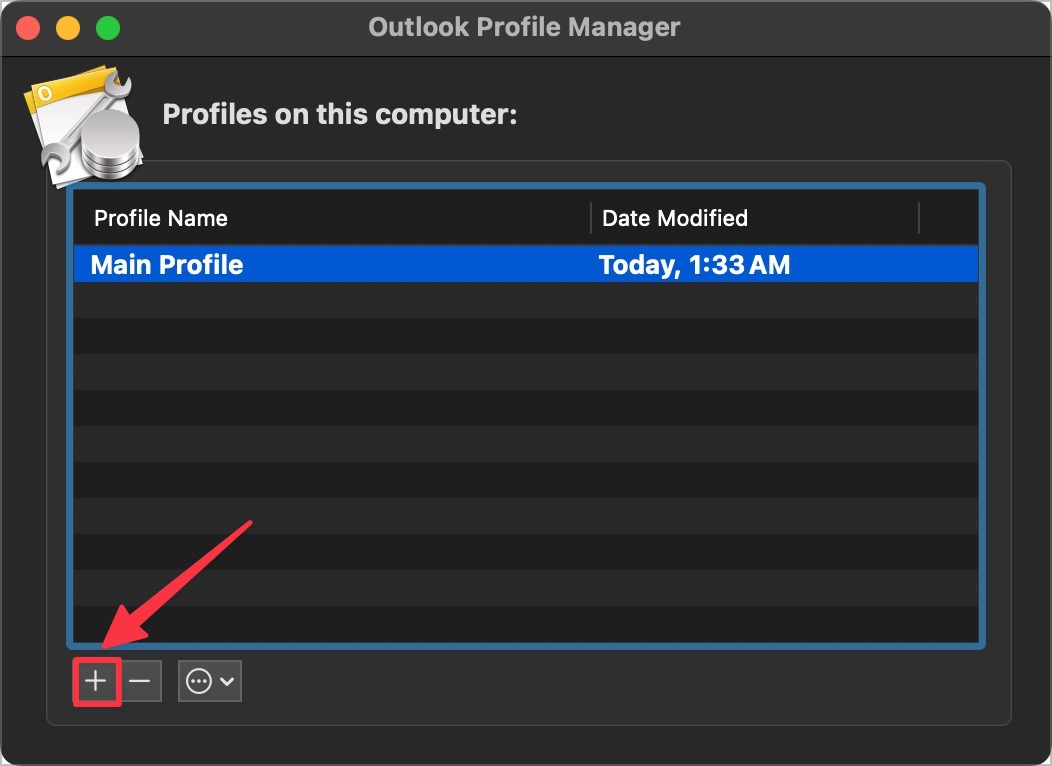Click the Profile Name column header
1052x766 pixels.
tap(160, 217)
